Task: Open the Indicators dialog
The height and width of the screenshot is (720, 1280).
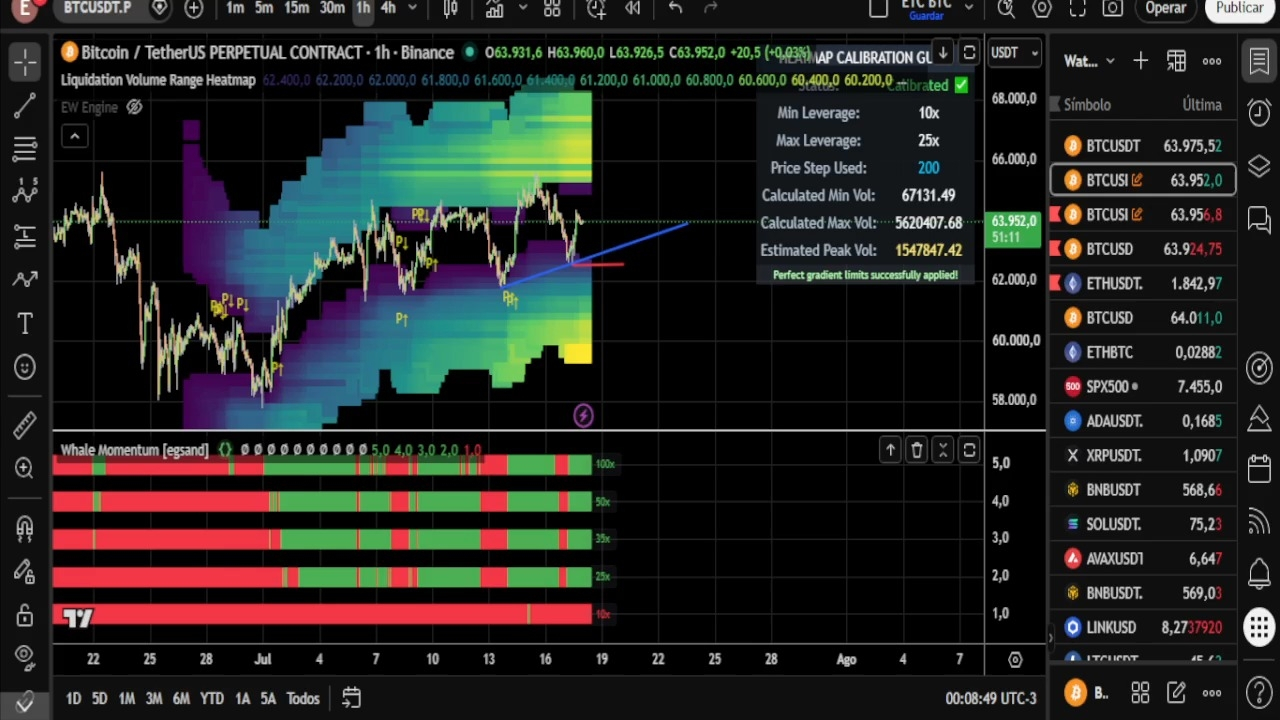Action: tap(494, 8)
